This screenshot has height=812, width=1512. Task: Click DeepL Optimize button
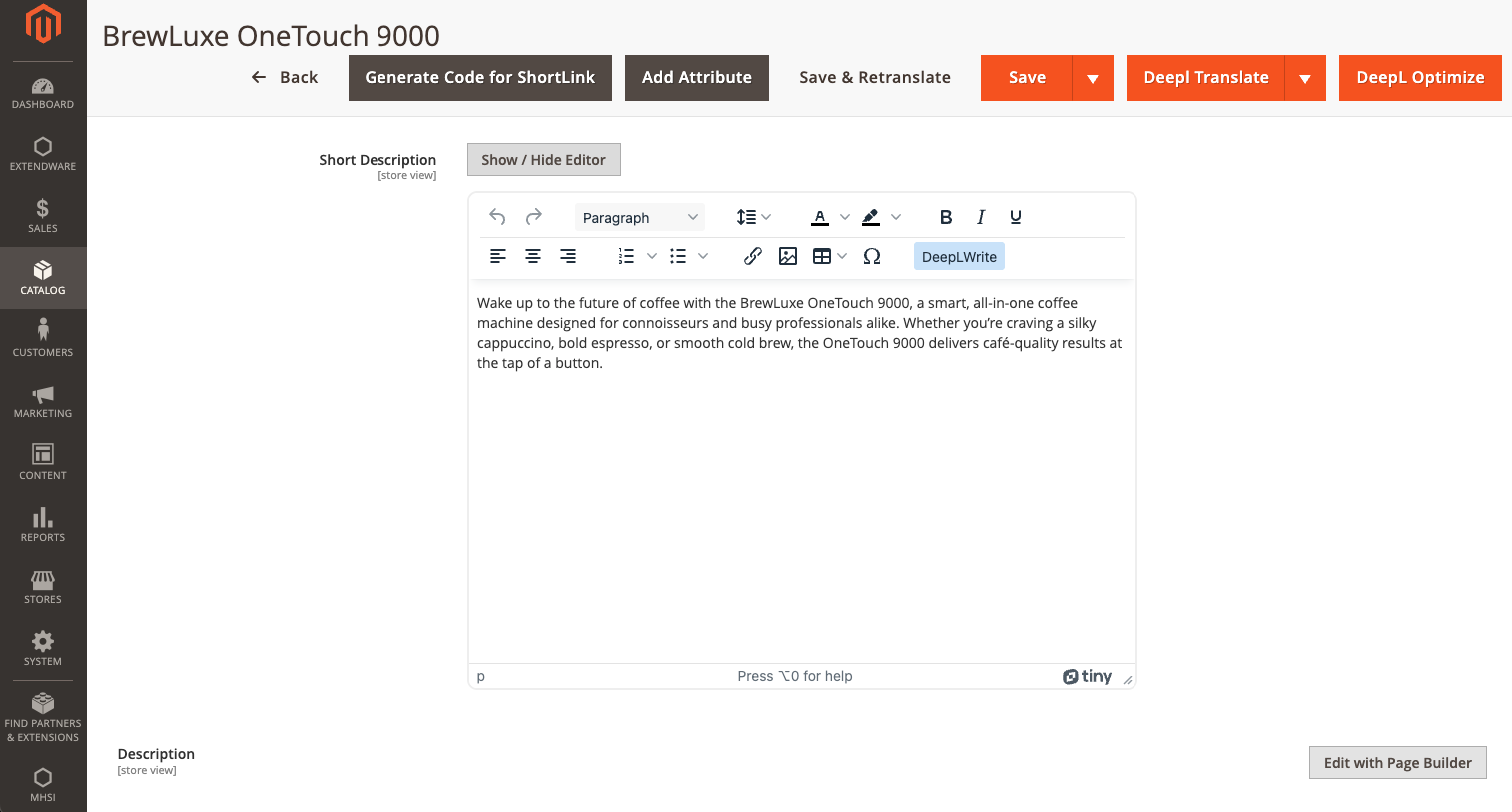tap(1420, 78)
